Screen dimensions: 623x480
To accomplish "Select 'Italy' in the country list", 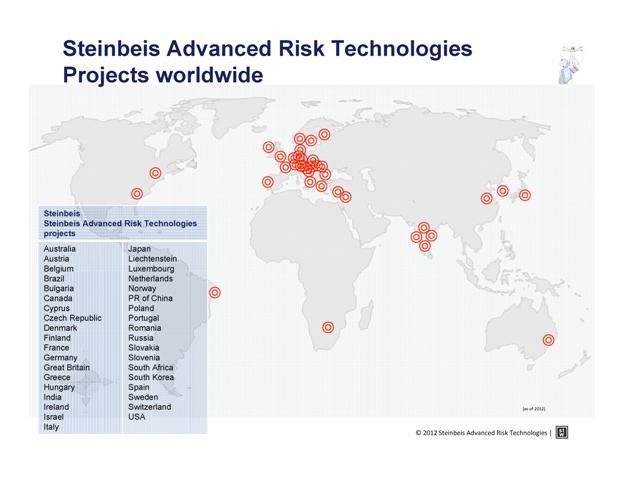I will coord(51,427).
